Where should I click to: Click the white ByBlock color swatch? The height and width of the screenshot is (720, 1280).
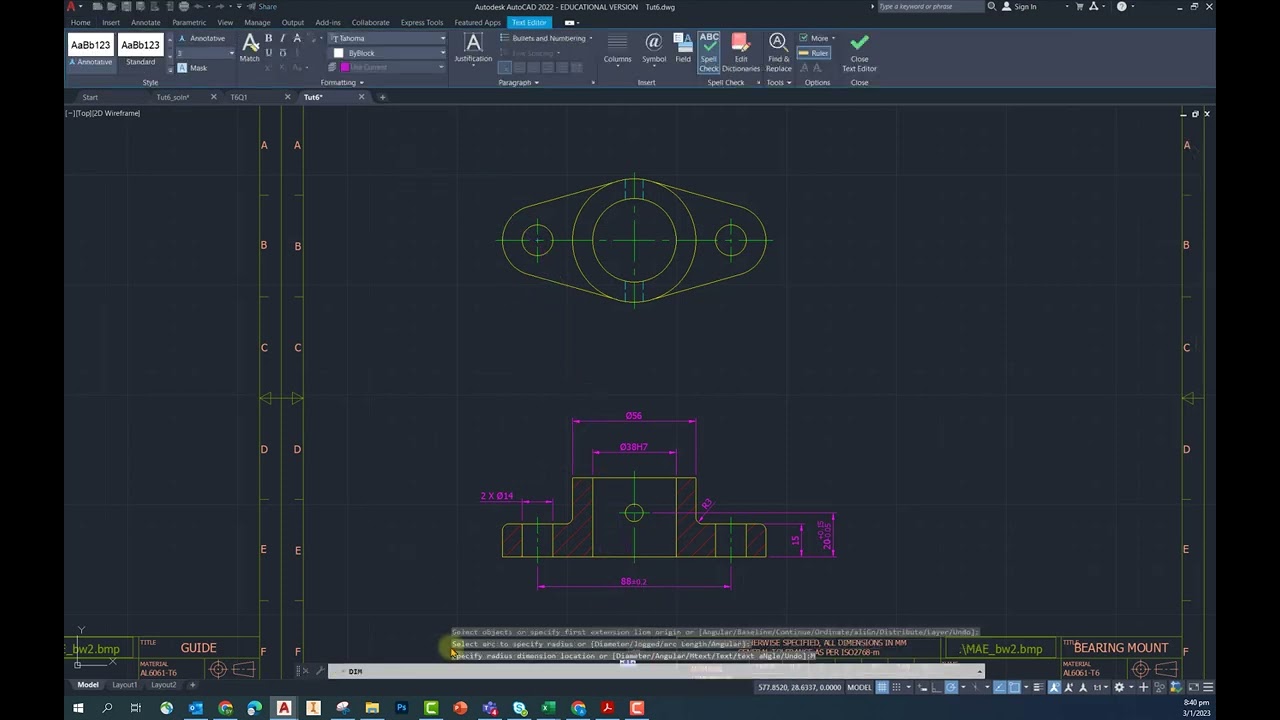click(x=338, y=53)
